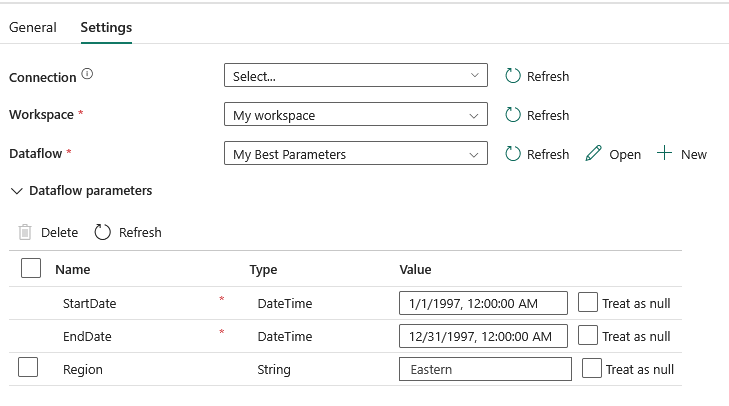Select the Settings tab
Viewport: 729px width, 406px height.
coord(106,27)
